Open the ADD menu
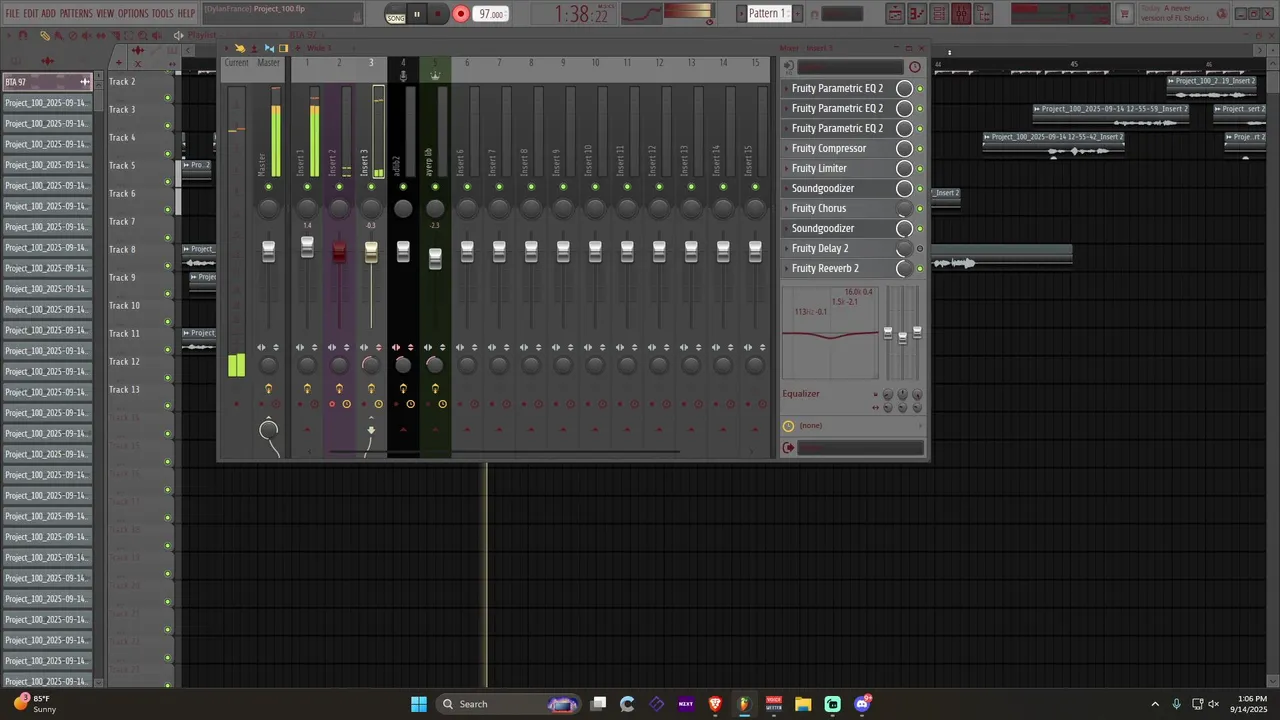This screenshot has width=1280, height=720. pos(49,14)
